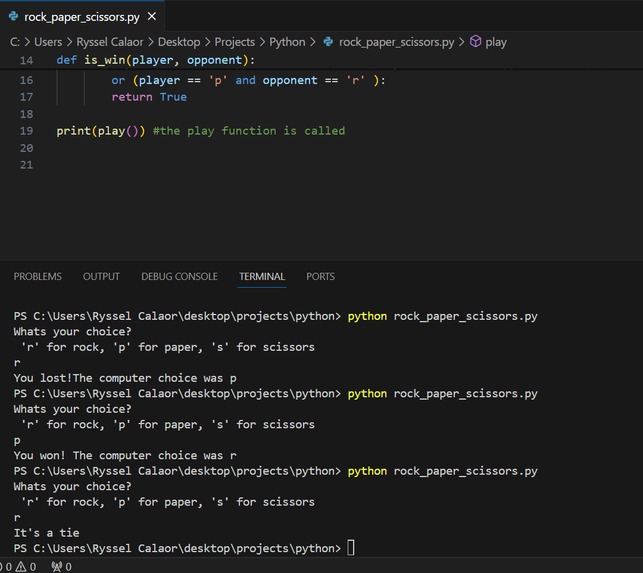Click the cube symbol icon beside play
This screenshot has height=573, width=643.
[x=475, y=41]
